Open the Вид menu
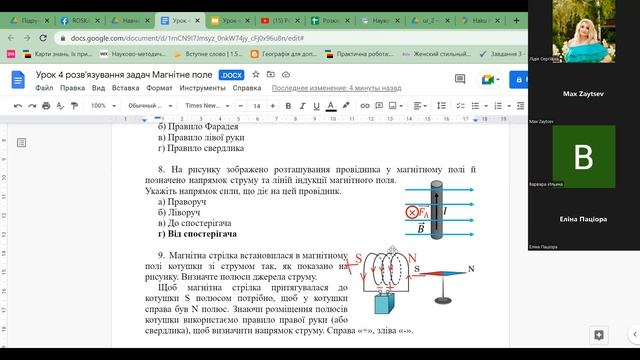Screen dimensions: 640x360 pos(98,88)
